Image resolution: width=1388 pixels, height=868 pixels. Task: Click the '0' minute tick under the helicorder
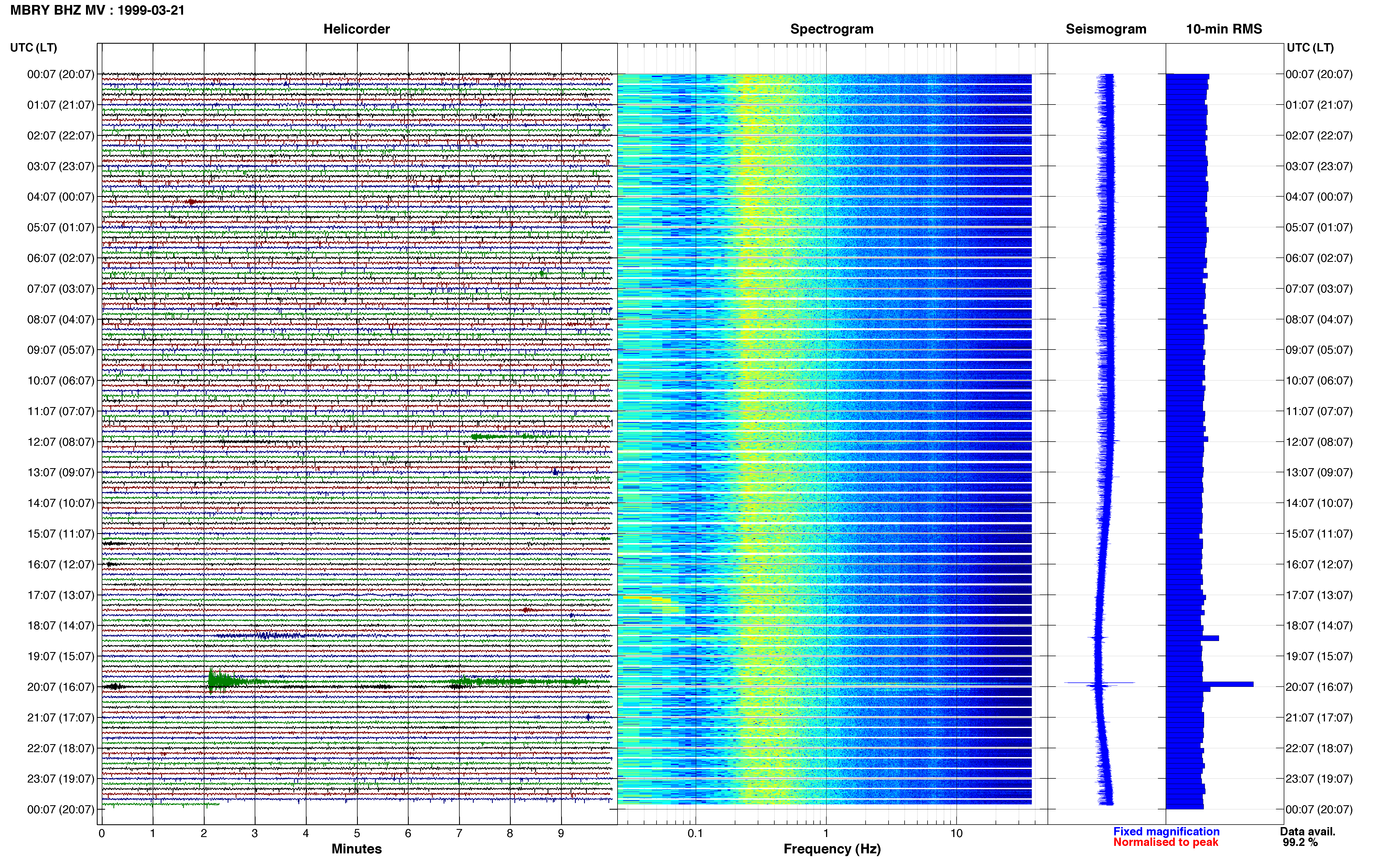tap(101, 833)
